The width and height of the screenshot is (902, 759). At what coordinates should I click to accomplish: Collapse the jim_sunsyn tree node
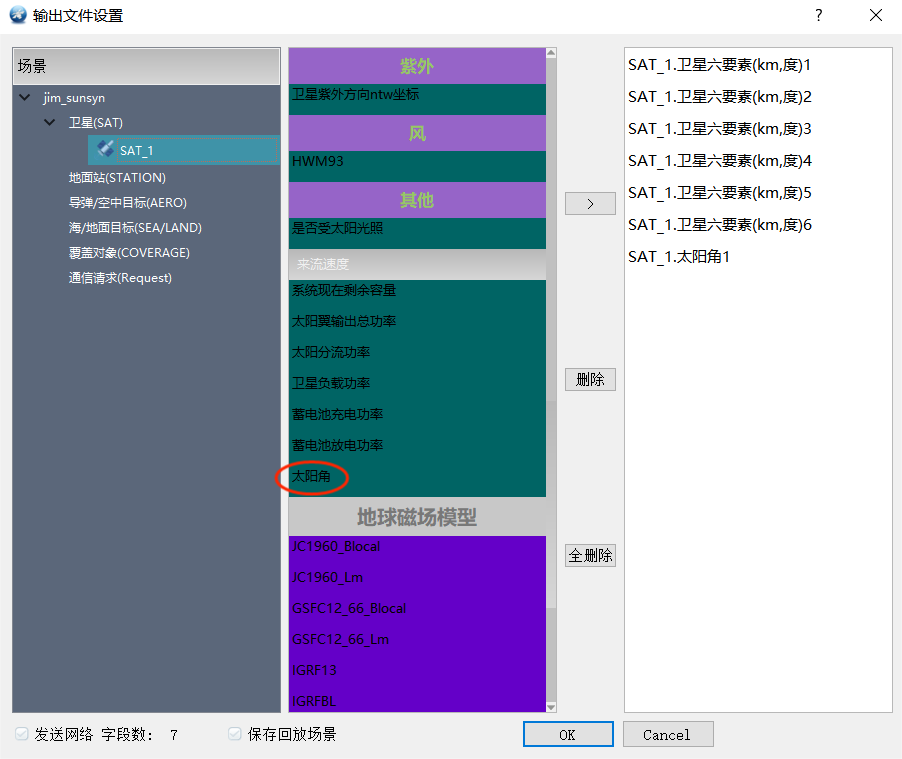coord(24,98)
